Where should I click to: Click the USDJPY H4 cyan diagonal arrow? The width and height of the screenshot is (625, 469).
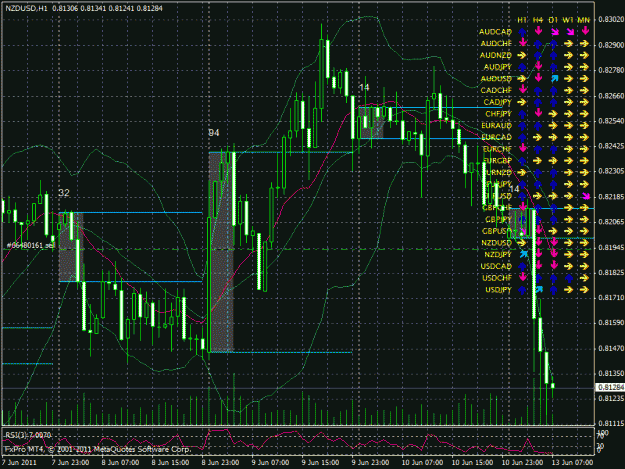pyautogui.click(x=539, y=290)
